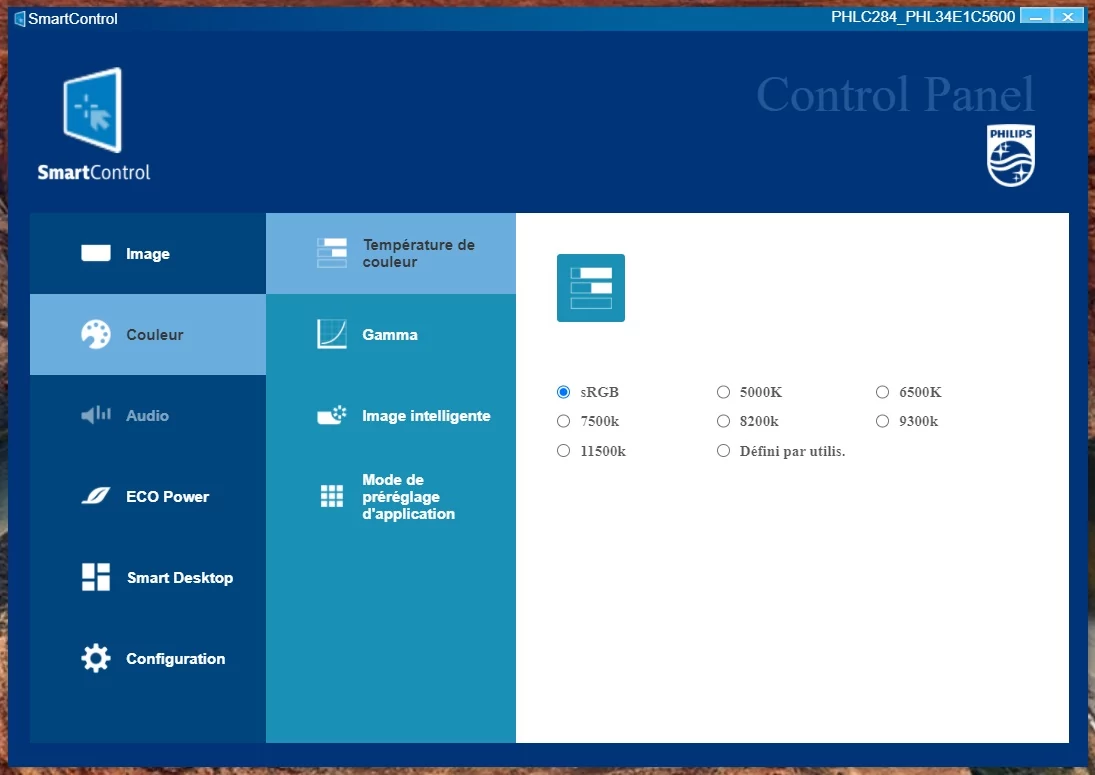The image size is (1095, 775).
Task: Select the 5000K color temperature
Action: pyautogui.click(x=723, y=392)
